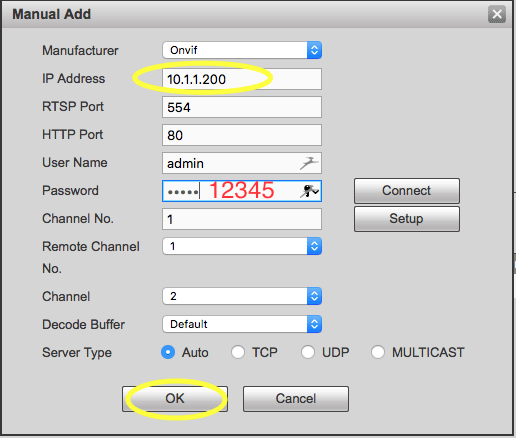This screenshot has height=438, width=516.
Task: Open the Channel dropdown showing 2
Action: coord(242,296)
